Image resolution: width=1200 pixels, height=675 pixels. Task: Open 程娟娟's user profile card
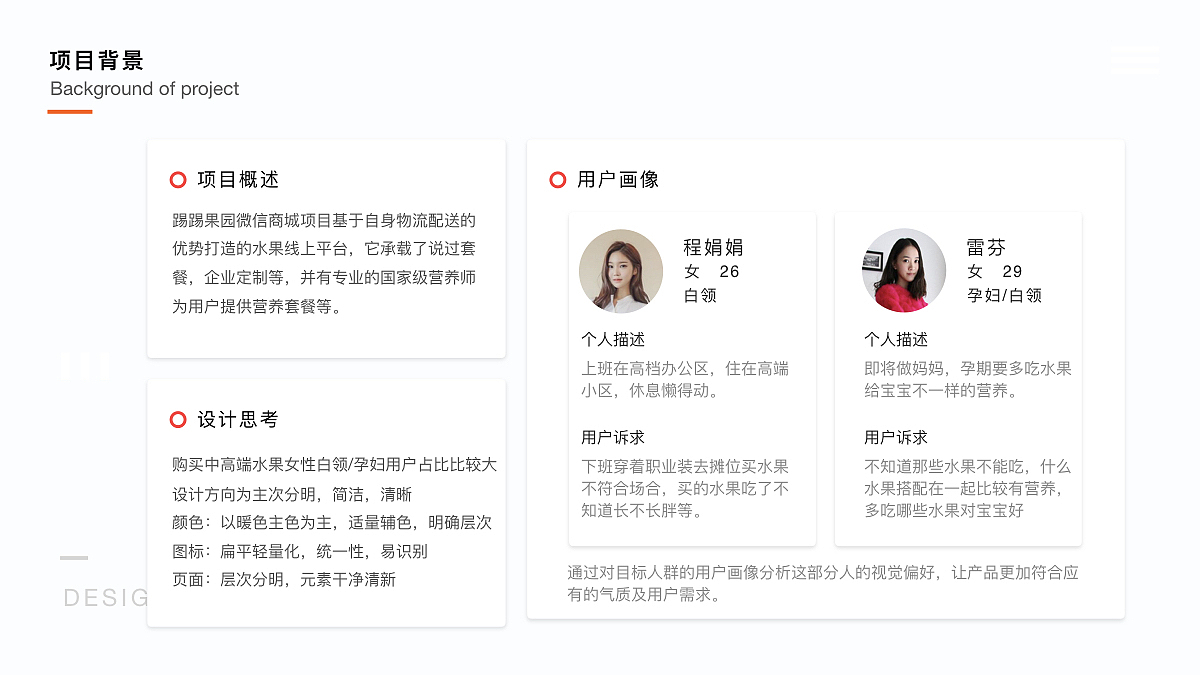[691, 378]
